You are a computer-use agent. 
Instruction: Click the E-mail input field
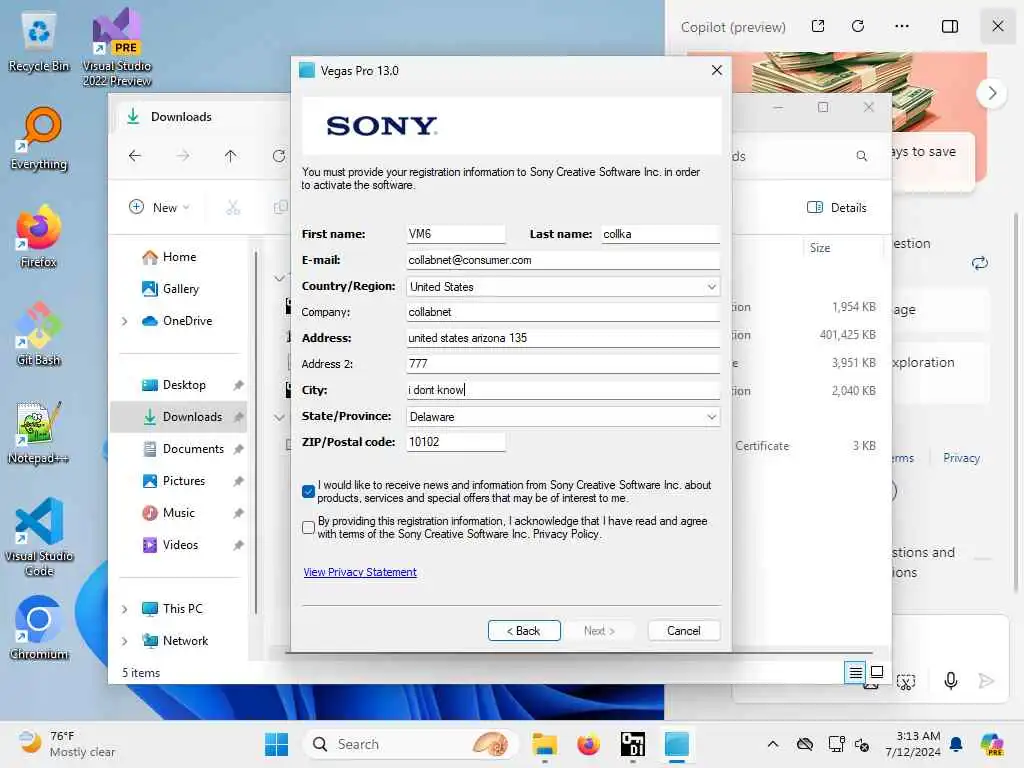[563, 260]
